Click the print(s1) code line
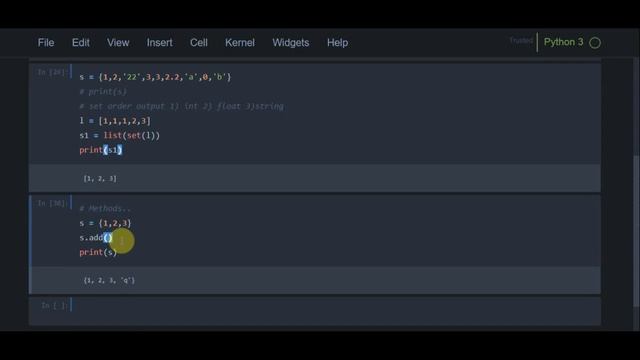Screen dimensions: 640x360 point(100,150)
